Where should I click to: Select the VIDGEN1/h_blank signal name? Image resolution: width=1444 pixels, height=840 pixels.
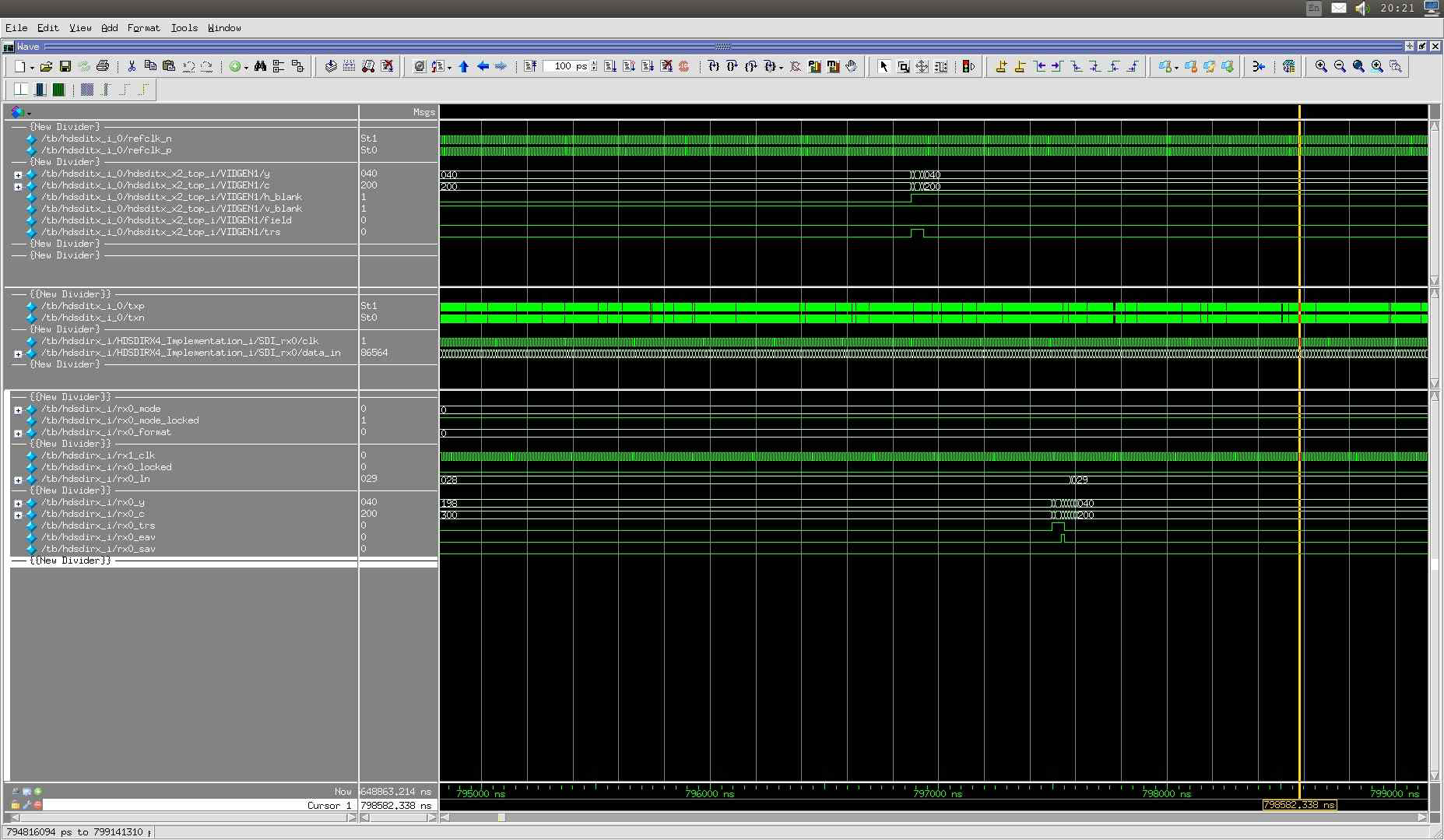tap(171, 197)
